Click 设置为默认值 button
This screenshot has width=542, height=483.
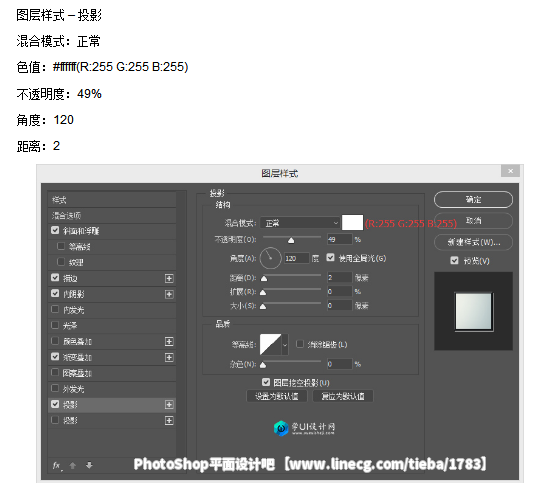[x=277, y=396]
